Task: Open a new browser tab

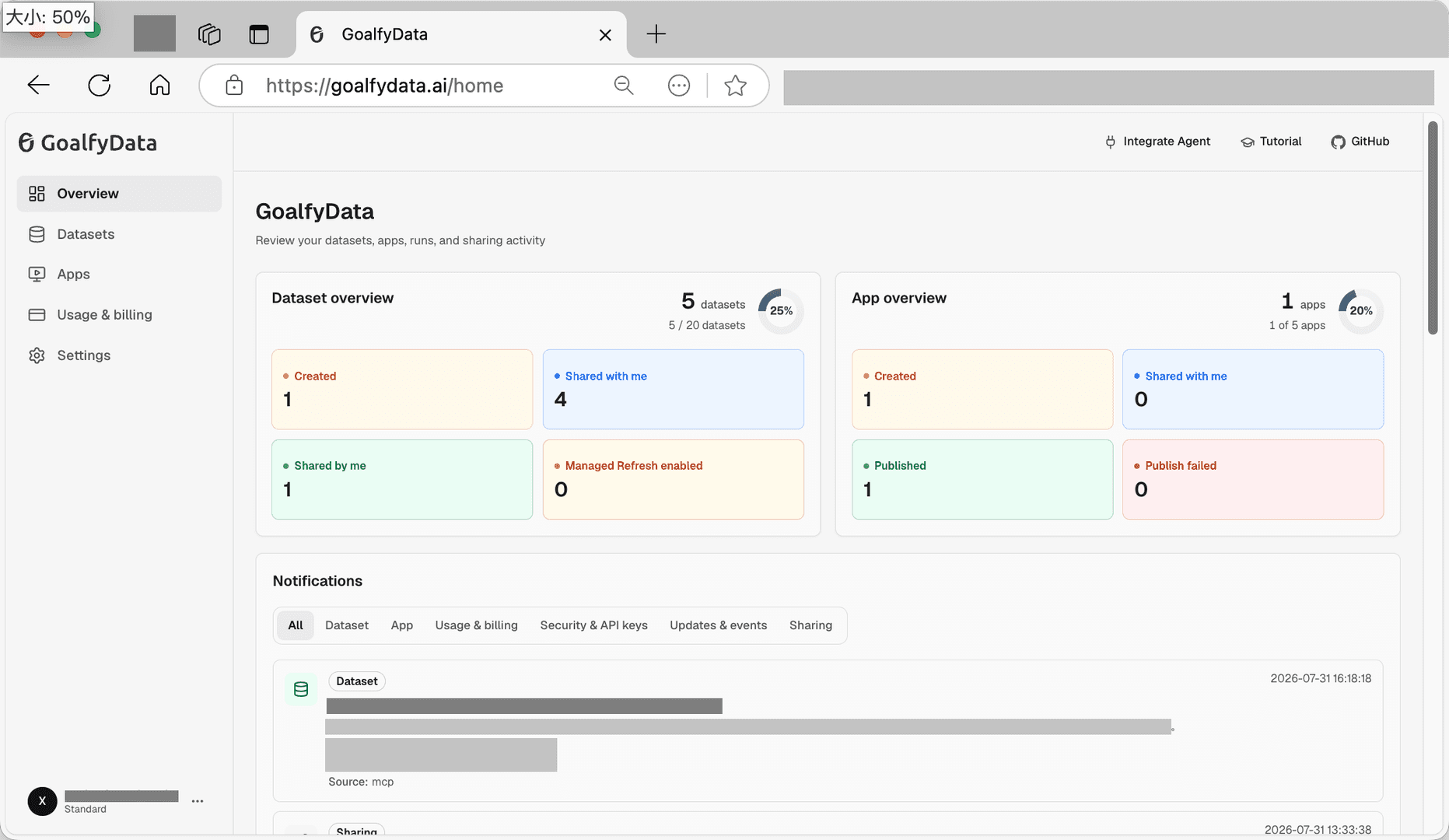Action: (656, 33)
